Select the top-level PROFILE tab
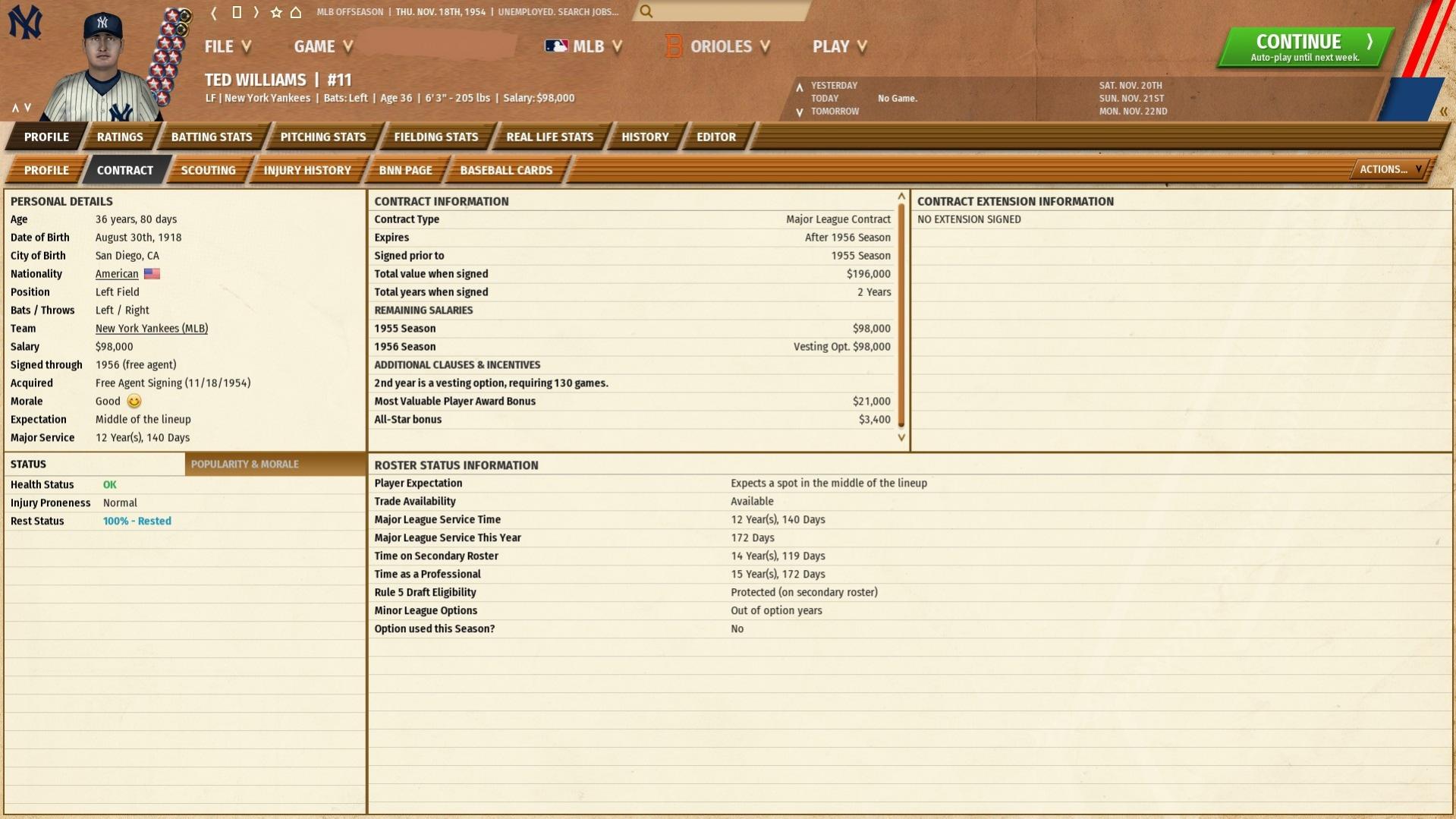Image resolution: width=1456 pixels, height=819 pixels. click(46, 137)
